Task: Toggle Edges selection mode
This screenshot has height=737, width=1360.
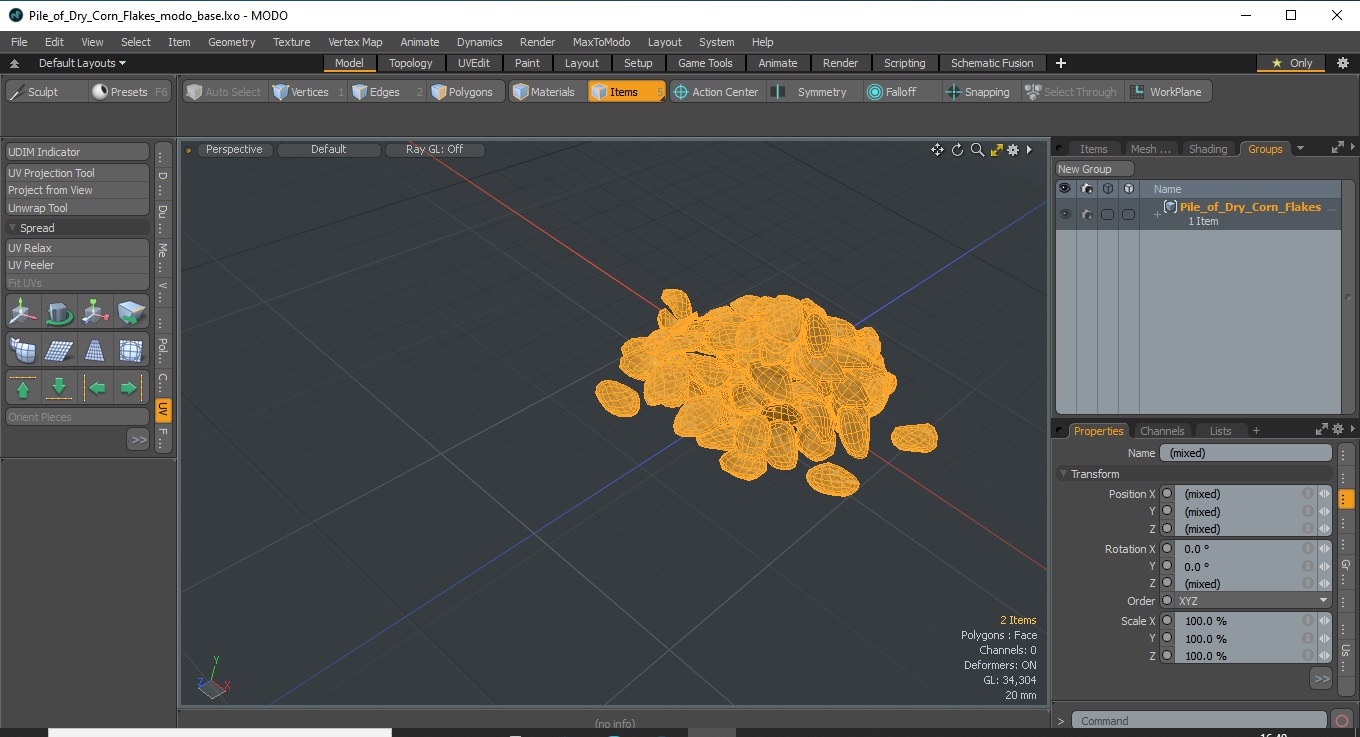Action: [387, 92]
